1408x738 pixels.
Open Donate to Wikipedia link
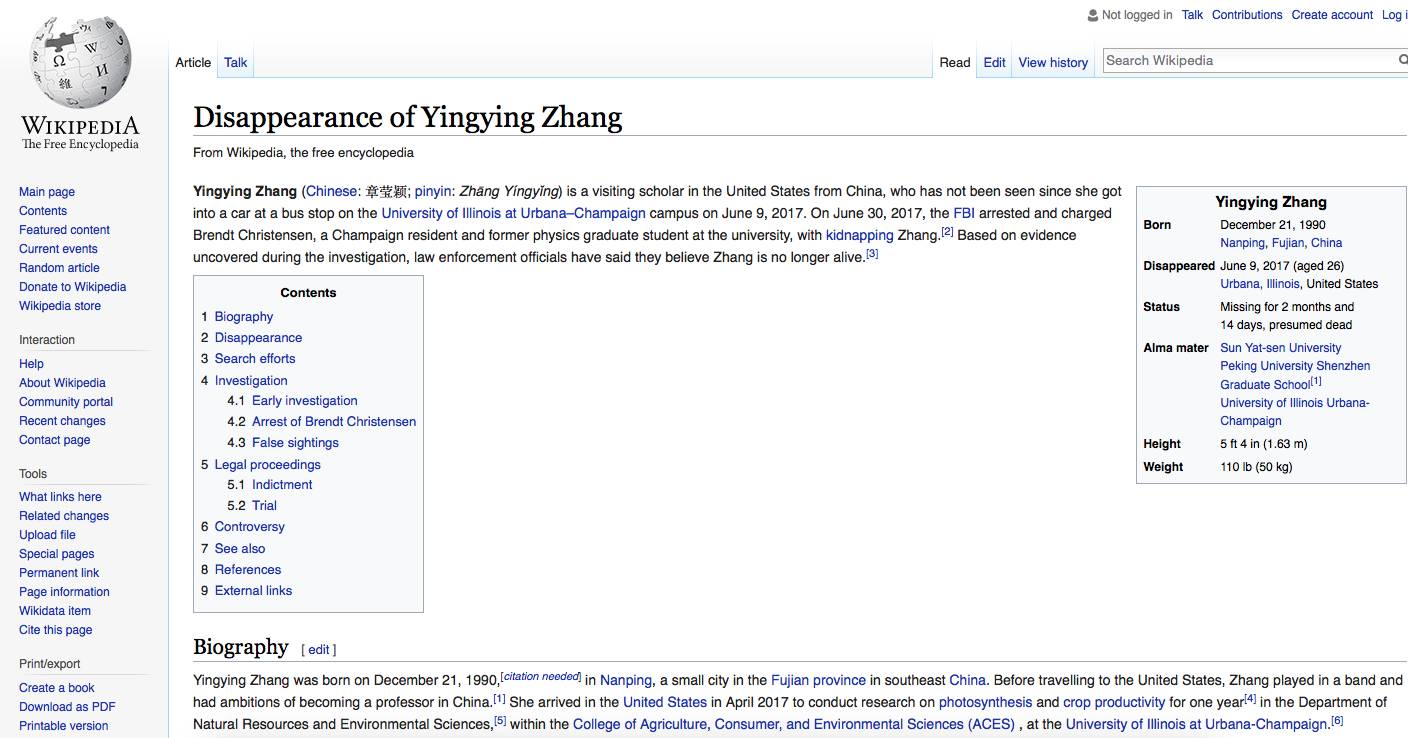click(x=72, y=287)
